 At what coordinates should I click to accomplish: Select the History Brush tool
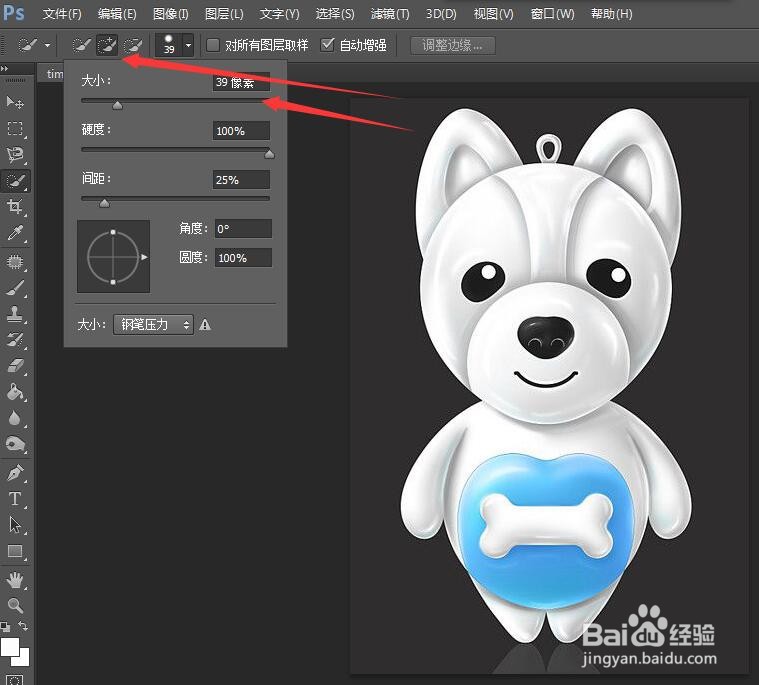click(15, 340)
